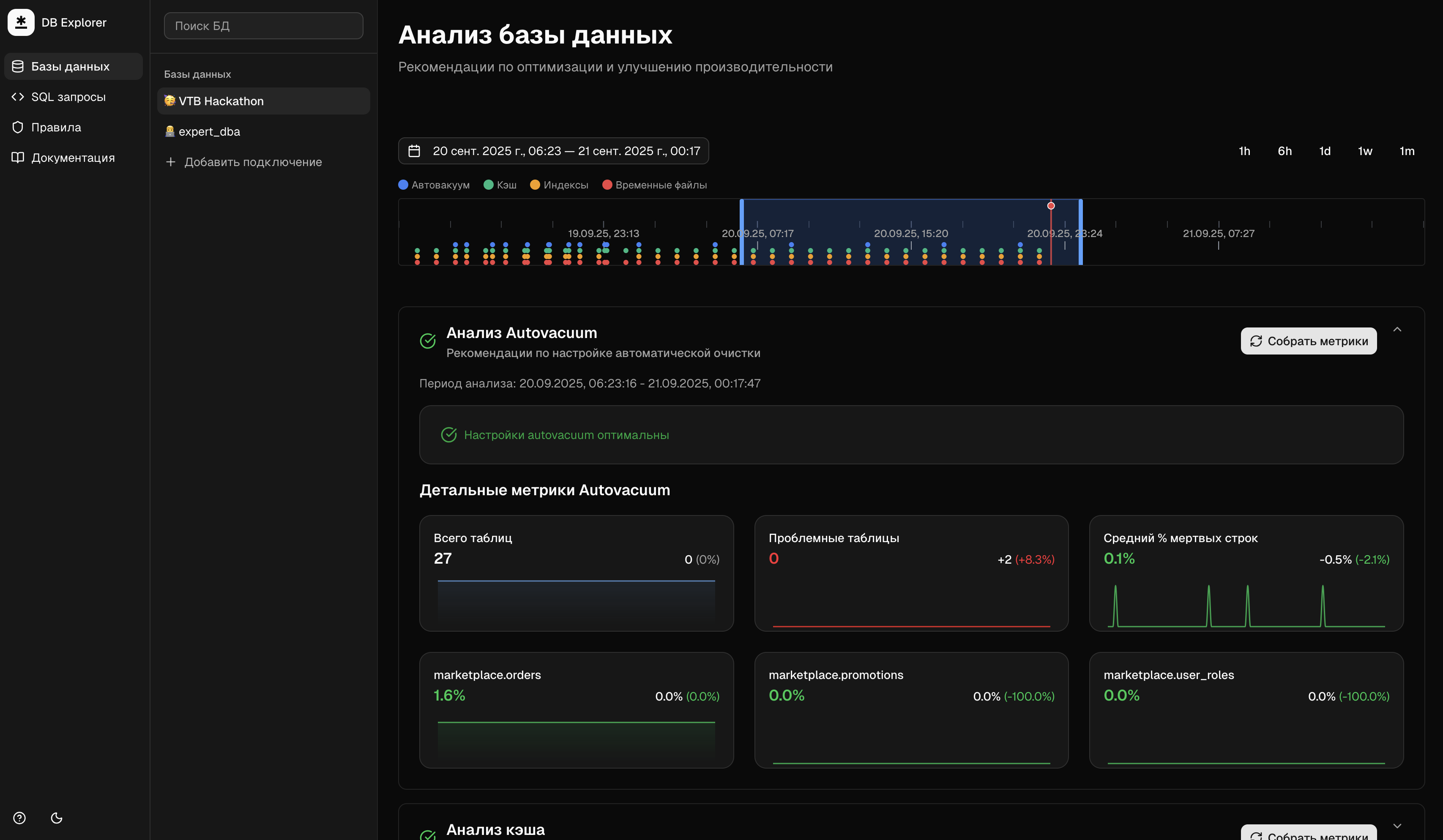Toggle the Временные файлы legend filter
Image resolution: width=1443 pixels, height=840 pixels.
click(654, 185)
